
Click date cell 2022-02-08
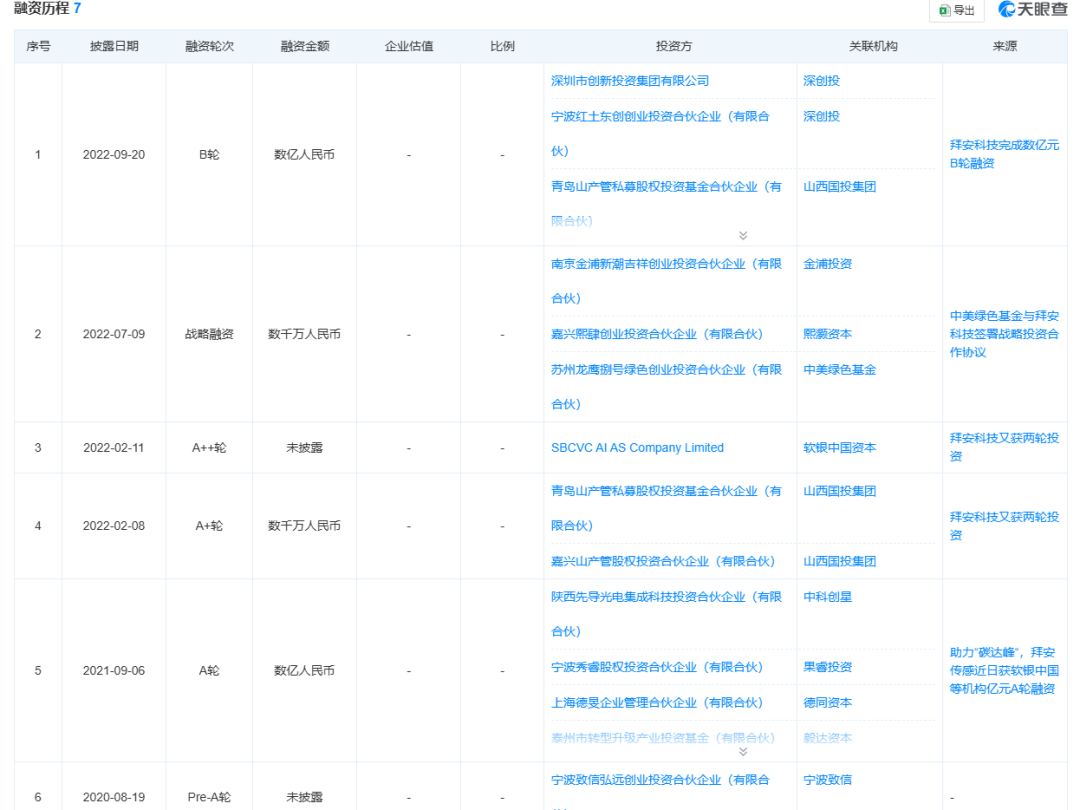(x=114, y=526)
